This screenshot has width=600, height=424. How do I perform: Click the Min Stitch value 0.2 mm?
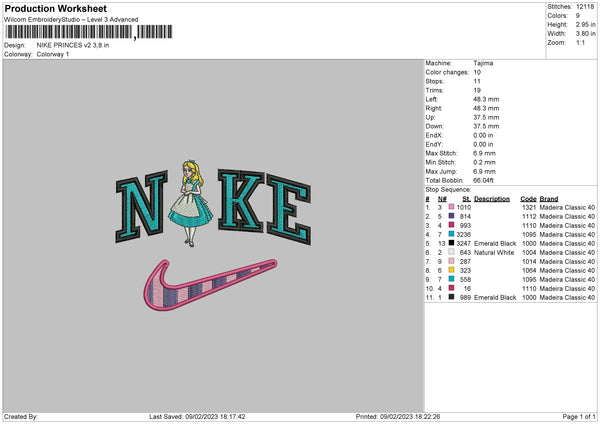(x=484, y=162)
